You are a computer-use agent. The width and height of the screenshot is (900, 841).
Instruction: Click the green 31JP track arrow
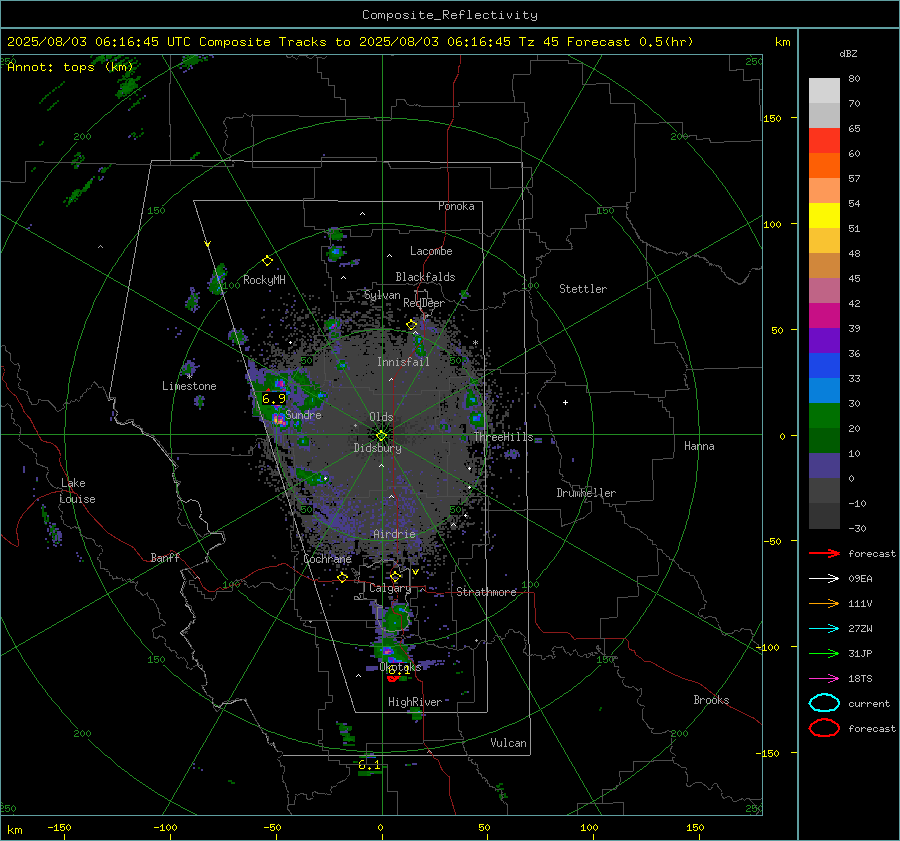tap(824, 653)
